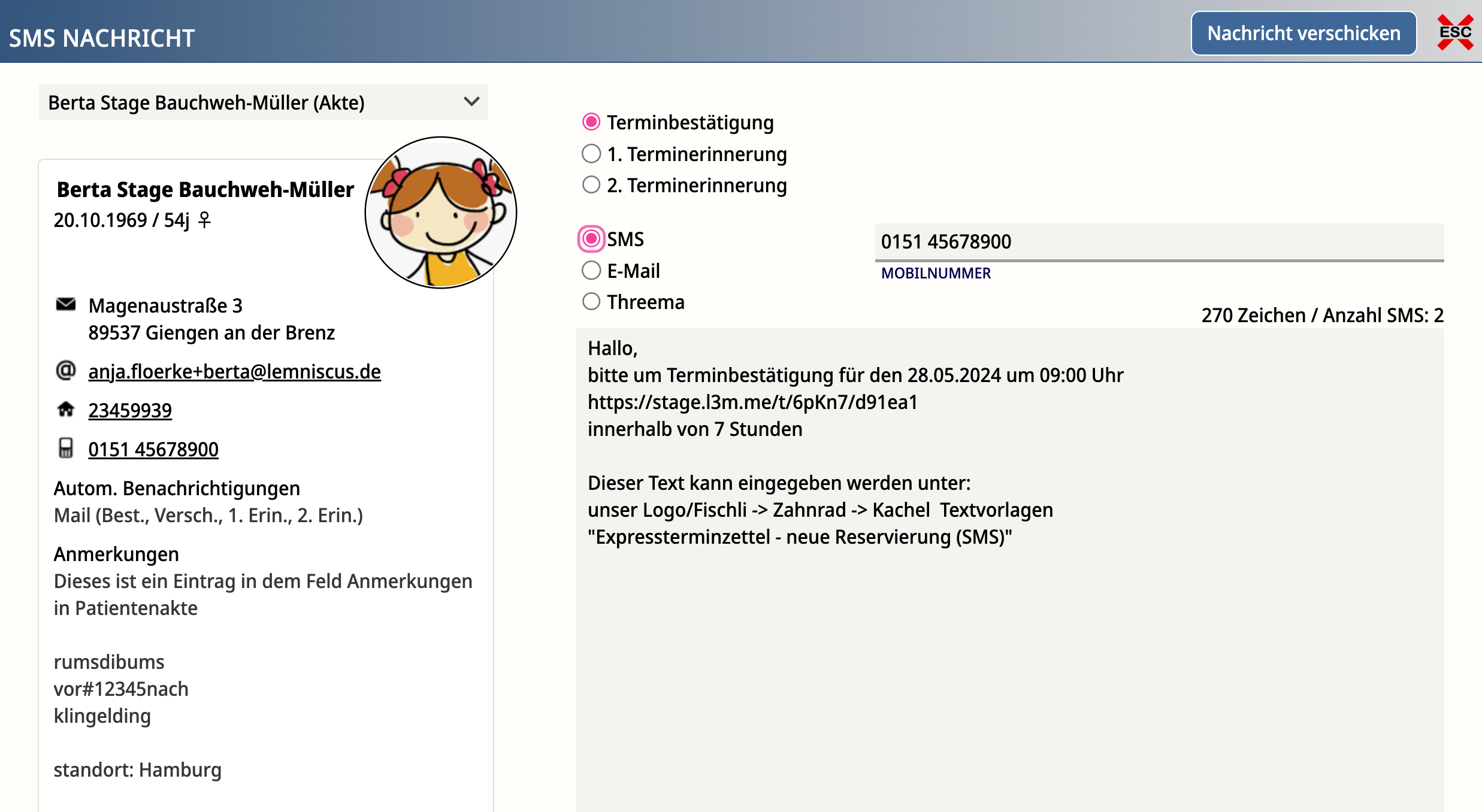Click the patient avatar picture

pos(440,213)
